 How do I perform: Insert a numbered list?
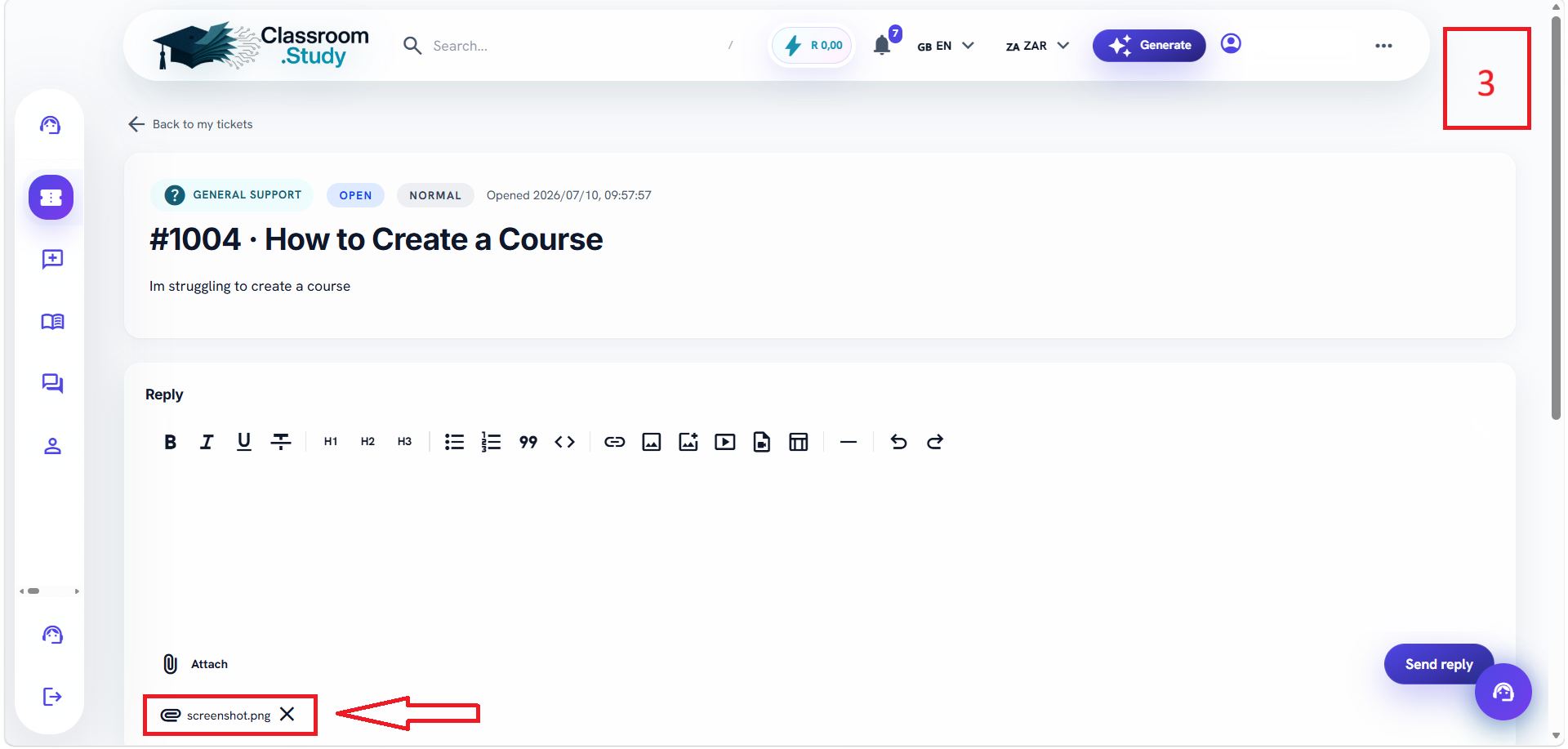(491, 442)
